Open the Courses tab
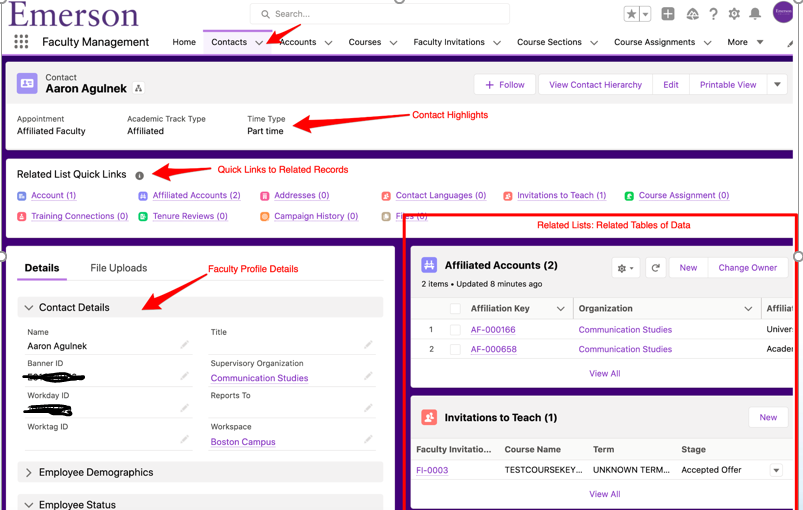The height and width of the screenshot is (510, 803). (x=365, y=42)
